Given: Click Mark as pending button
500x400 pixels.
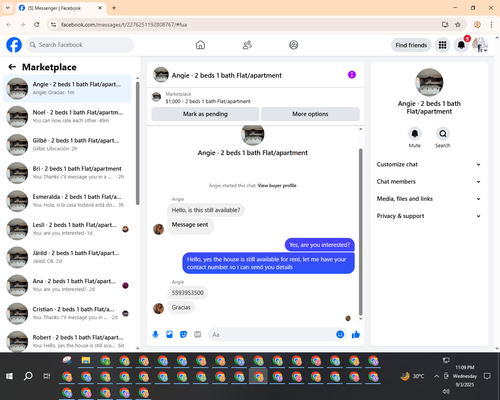Looking at the screenshot, I should click(x=205, y=114).
